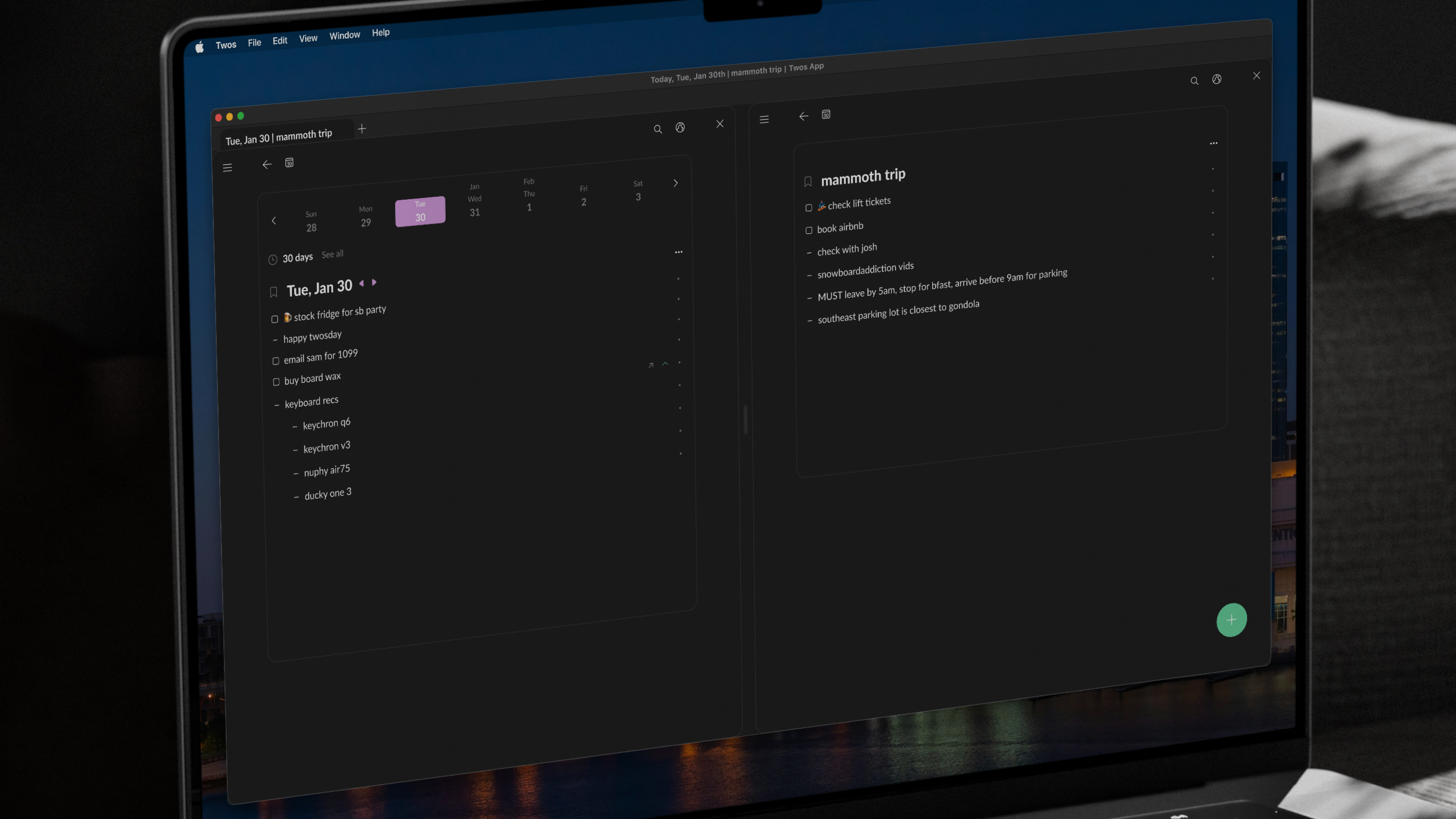Viewport: 1456px width, 819px height.
Task: Select Thu 1 in the week strip
Action: 529,195
